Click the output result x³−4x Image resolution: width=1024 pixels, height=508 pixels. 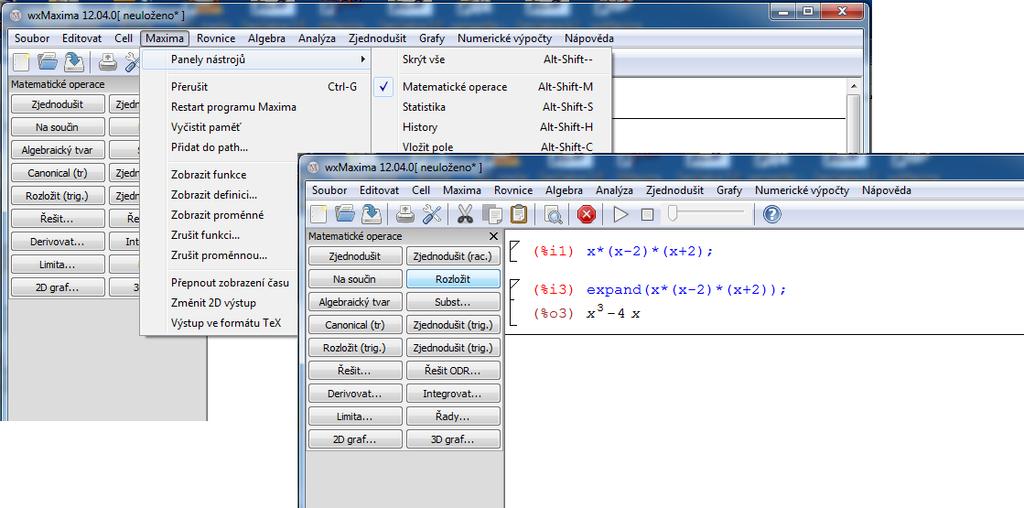tap(613, 313)
